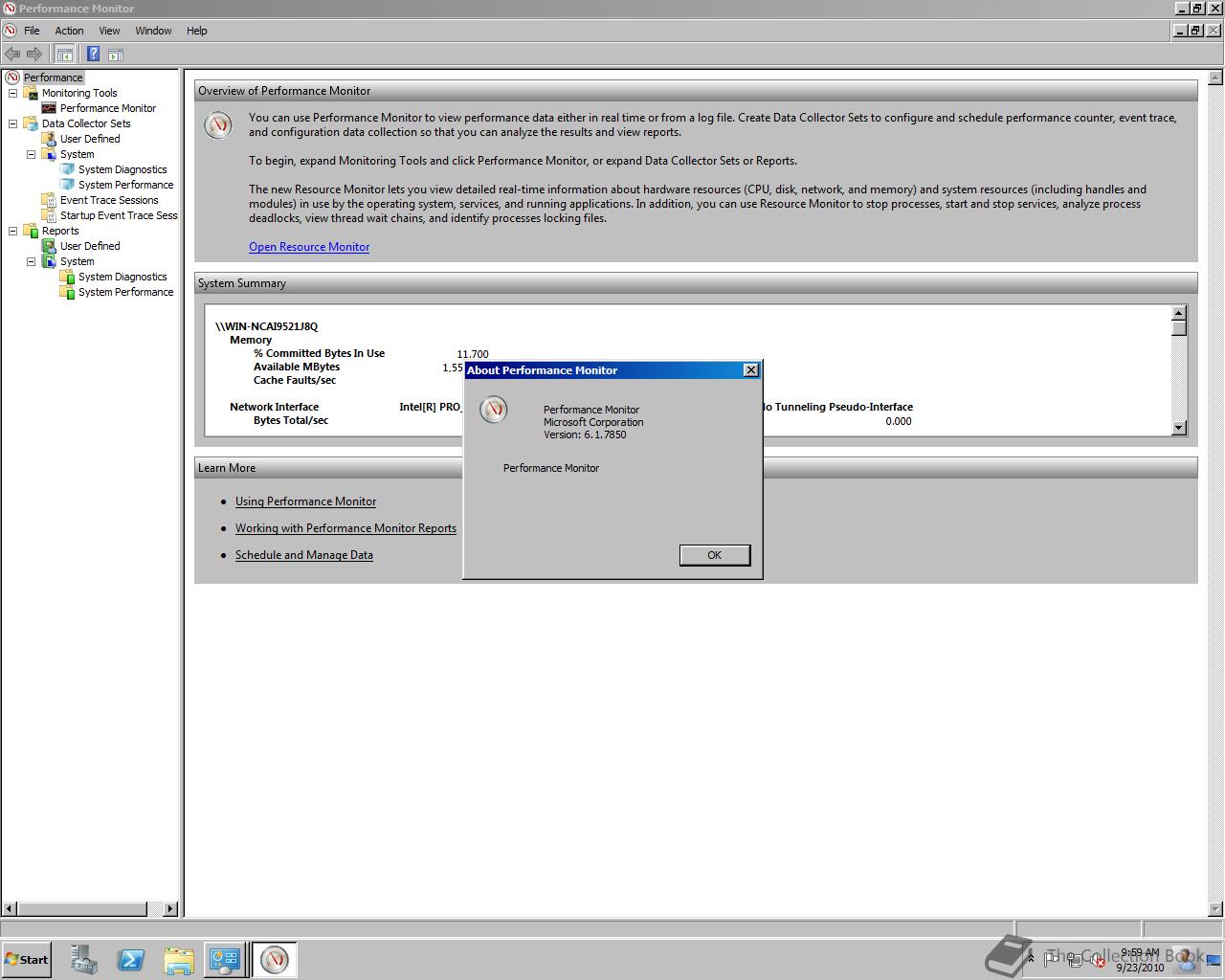Select the System icon under Reports
This screenshot has width=1225, height=980.
pyautogui.click(x=49, y=261)
